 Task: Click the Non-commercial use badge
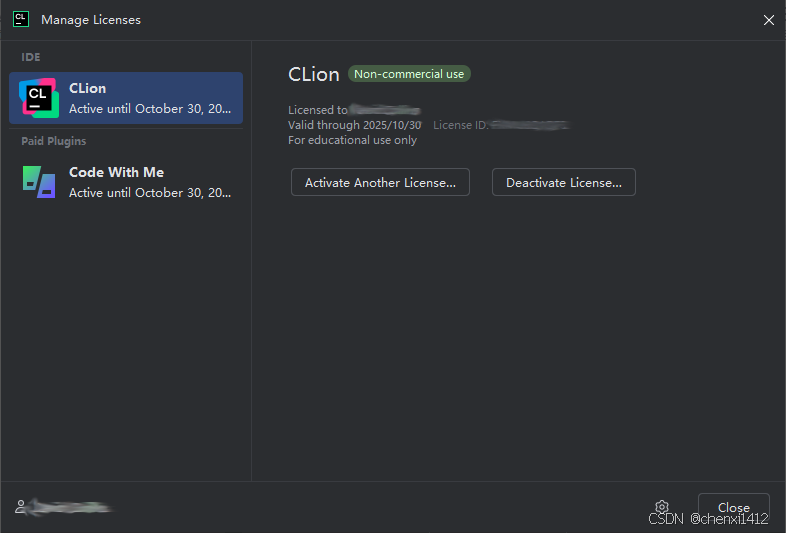pyautogui.click(x=409, y=74)
